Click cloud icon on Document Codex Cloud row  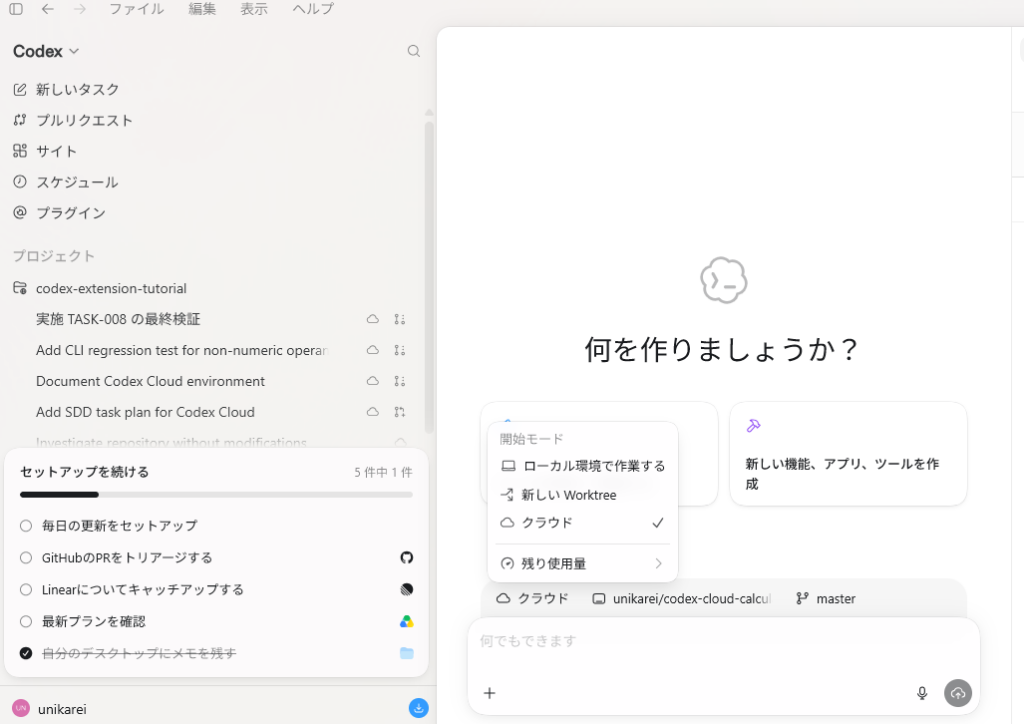(372, 381)
